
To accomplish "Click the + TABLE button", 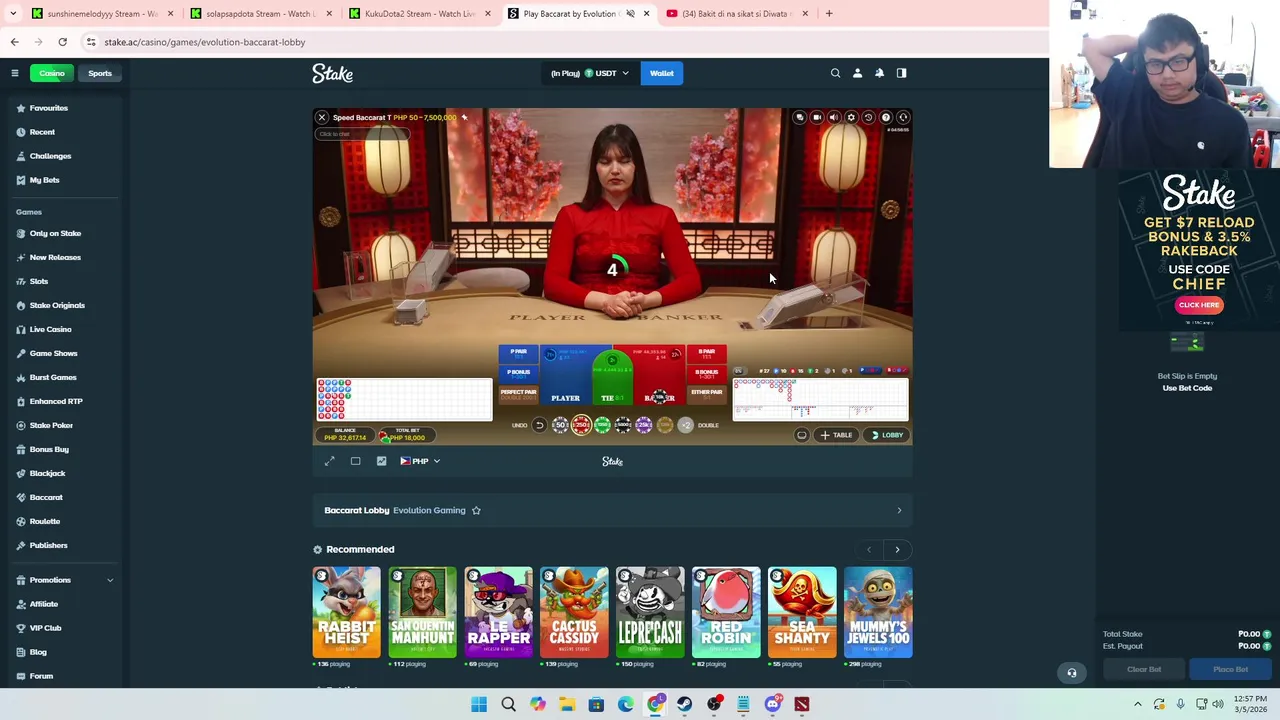I will (836, 435).
